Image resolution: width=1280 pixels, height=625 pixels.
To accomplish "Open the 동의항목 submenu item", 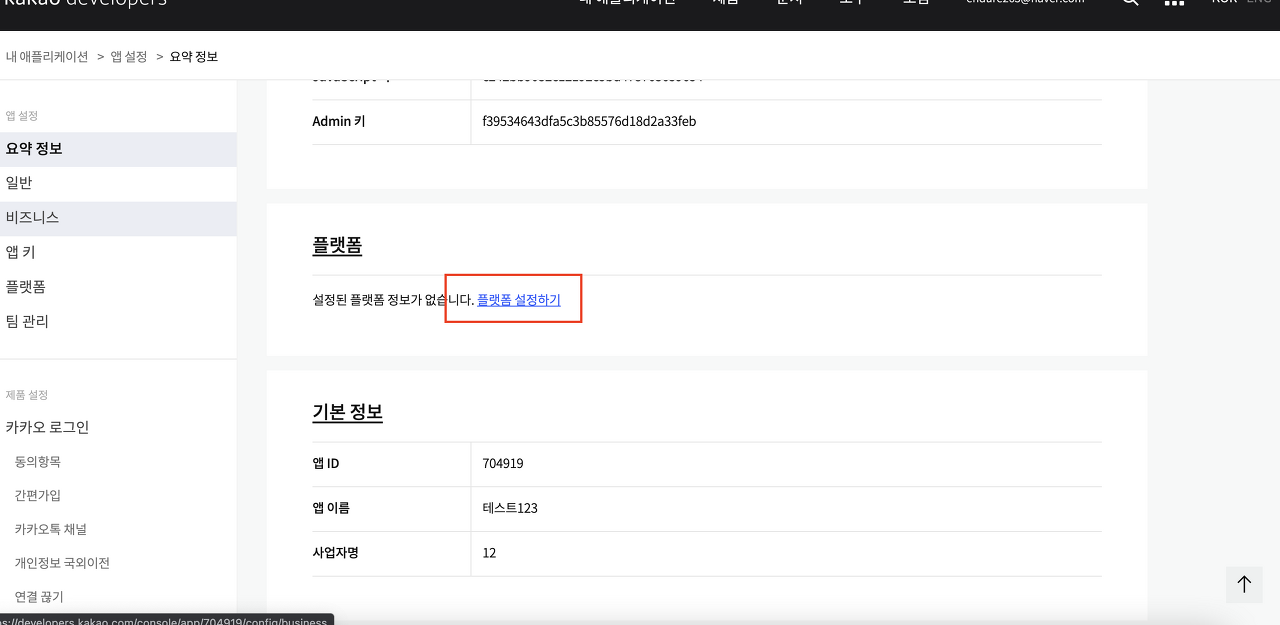I will (38, 462).
